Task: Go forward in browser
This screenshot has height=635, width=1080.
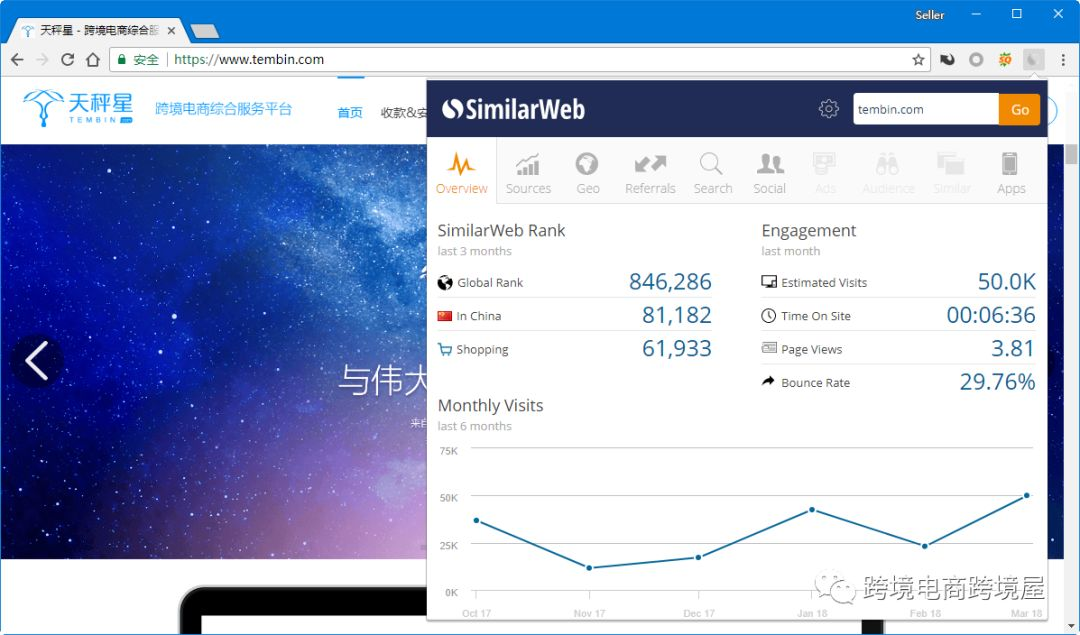Action: point(42,60)
